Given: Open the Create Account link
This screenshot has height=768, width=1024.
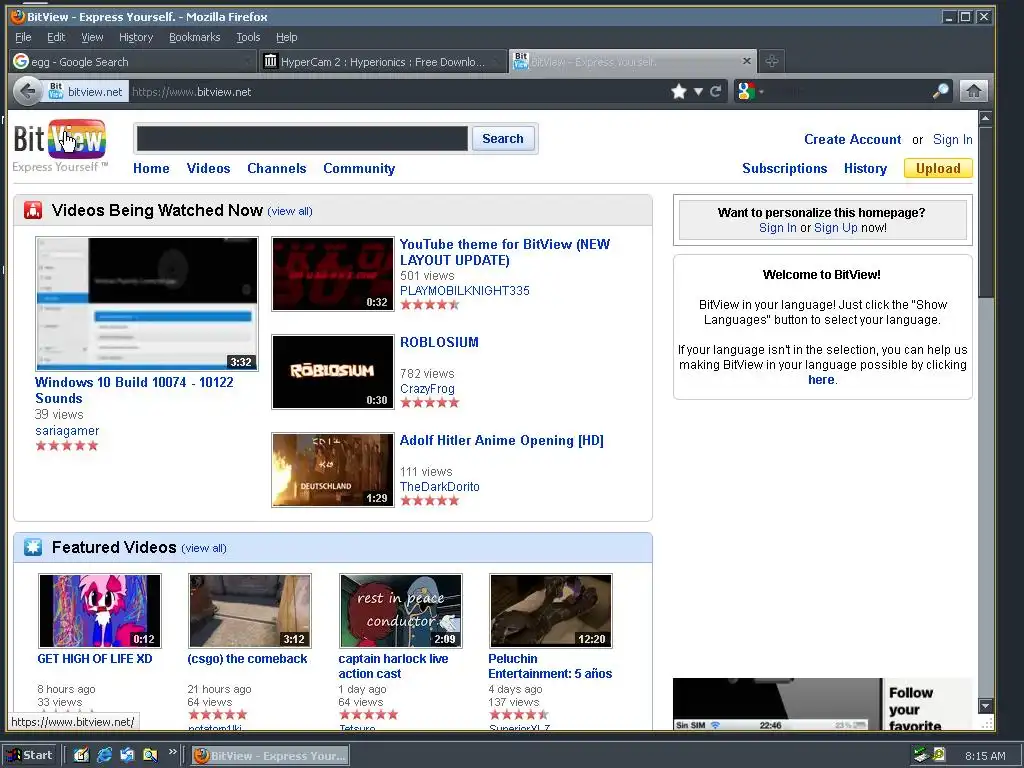Looking at the screenshot, I should (852, 139).
